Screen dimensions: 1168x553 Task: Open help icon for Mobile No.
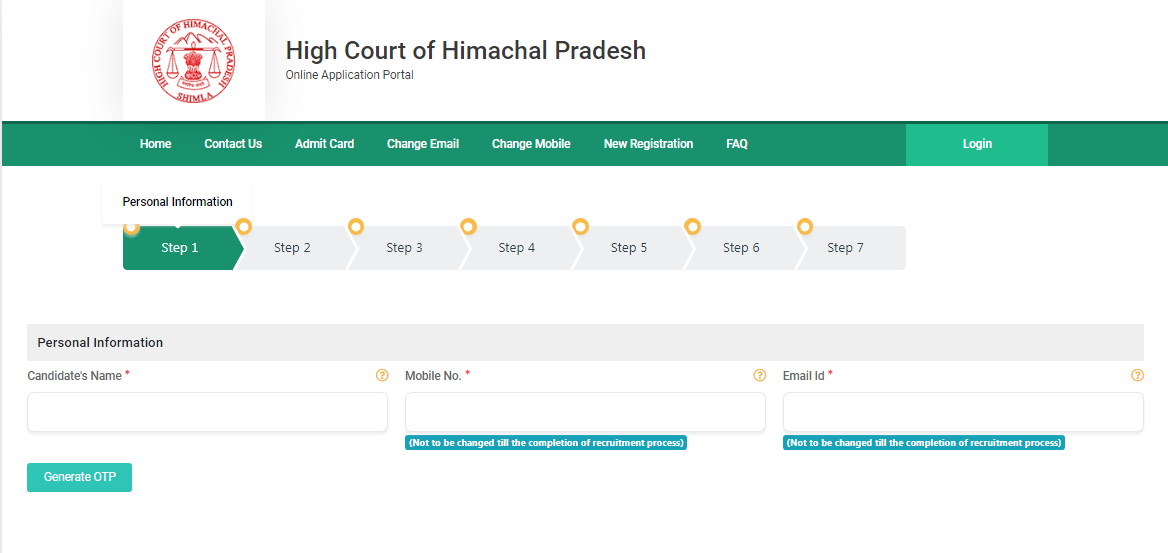(760, 376)
